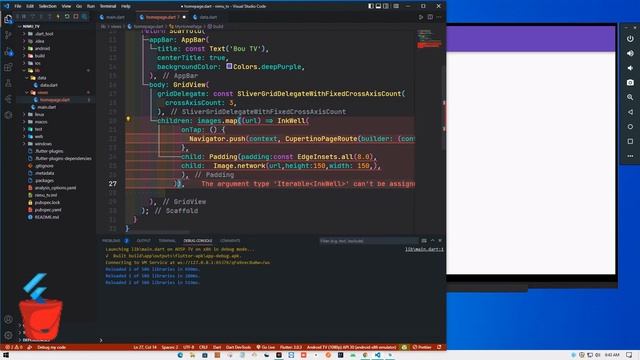Image resolution: width=640 pixels, height=360 pixels.
Task: Open the Testing flask view
Action: [8, 83]
